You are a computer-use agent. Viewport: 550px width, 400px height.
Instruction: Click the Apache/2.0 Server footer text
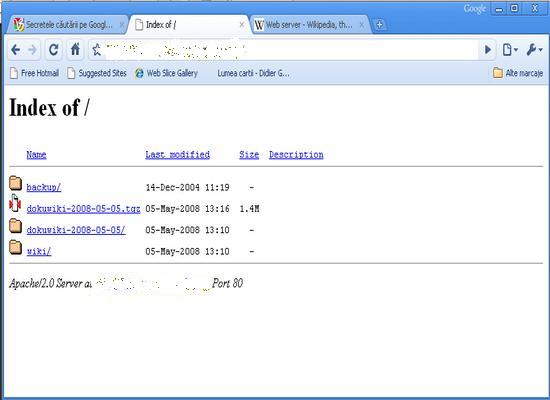51,283
